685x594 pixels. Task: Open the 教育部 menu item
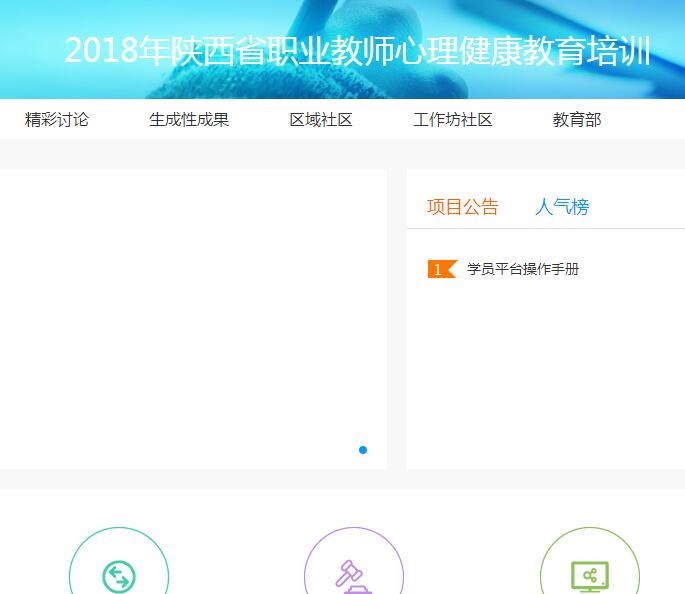pyautogui.click(x=577, y=120)
